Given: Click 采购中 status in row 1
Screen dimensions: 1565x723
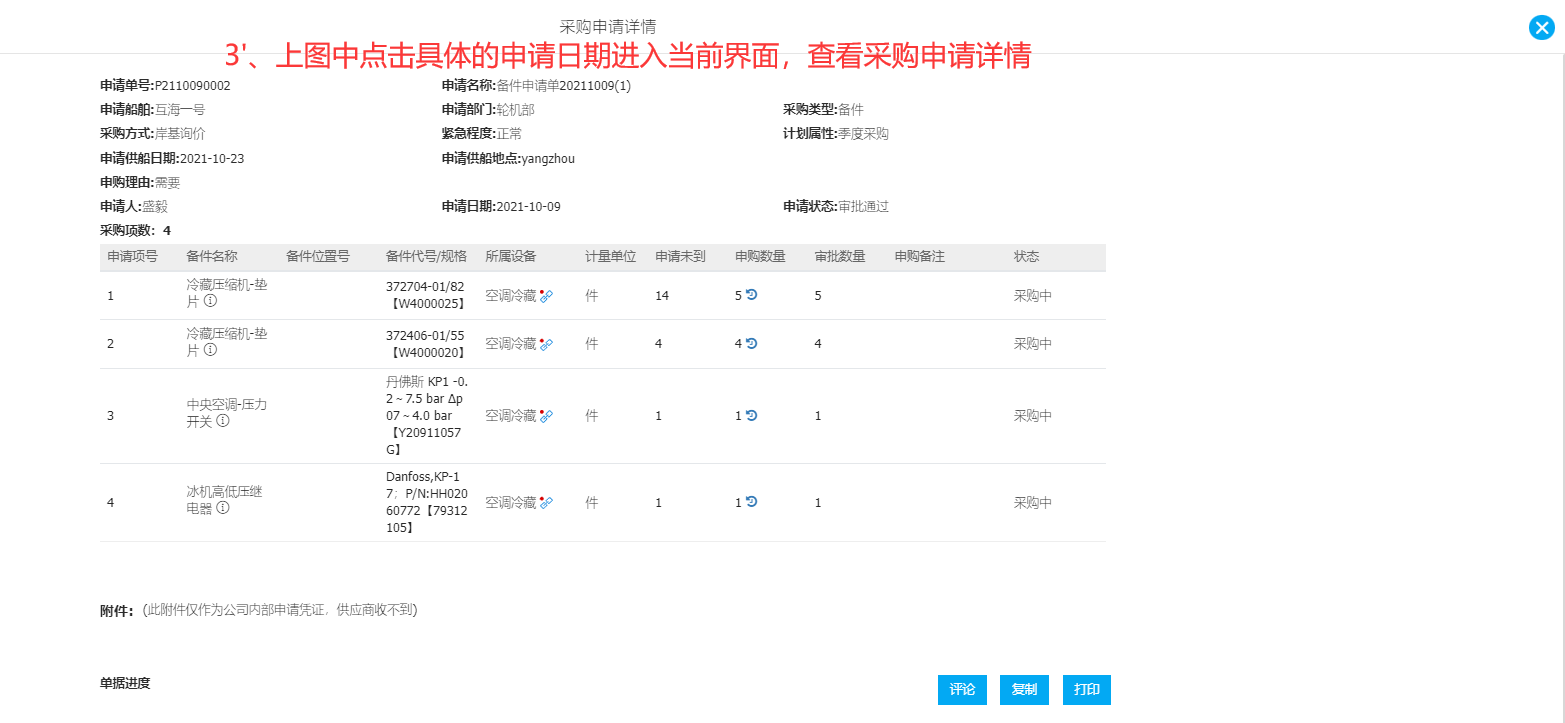Looking at the screenshot, I should pos(1033,296).
